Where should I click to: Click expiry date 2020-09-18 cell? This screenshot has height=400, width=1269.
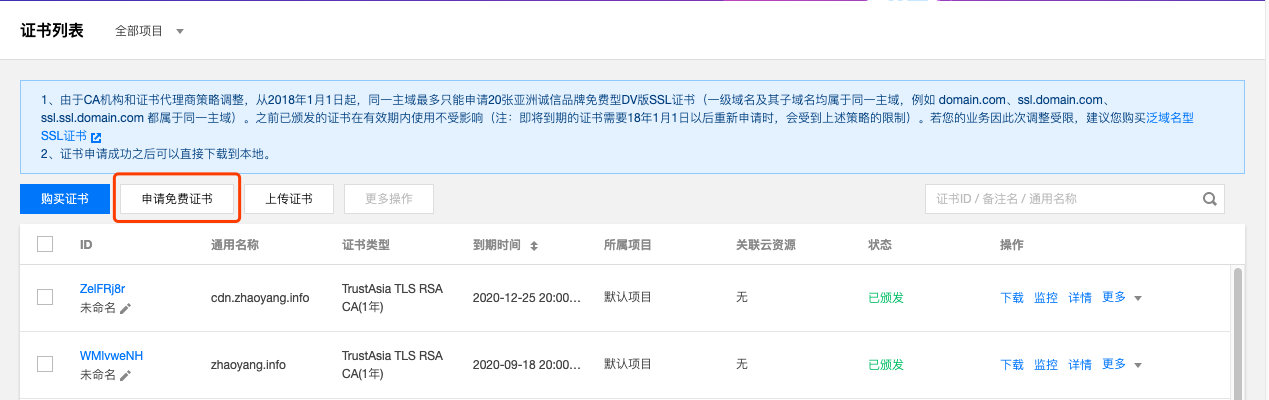point(528,365)
